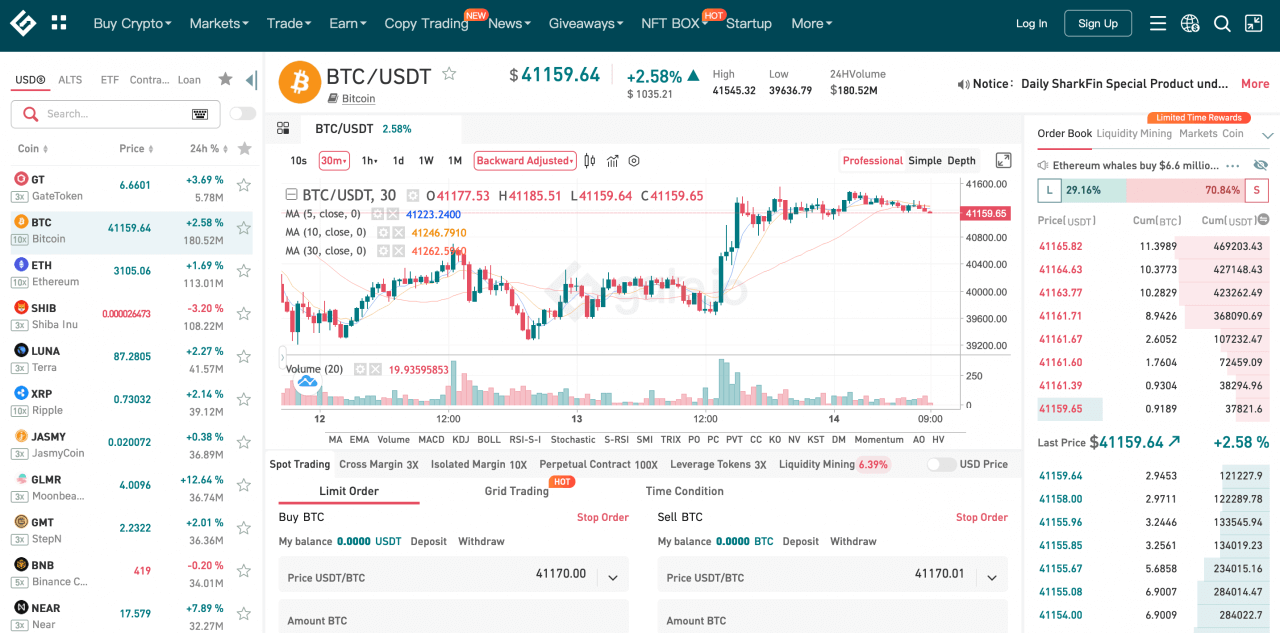Toggle the switch beside coin search

[x=242, y=114]
